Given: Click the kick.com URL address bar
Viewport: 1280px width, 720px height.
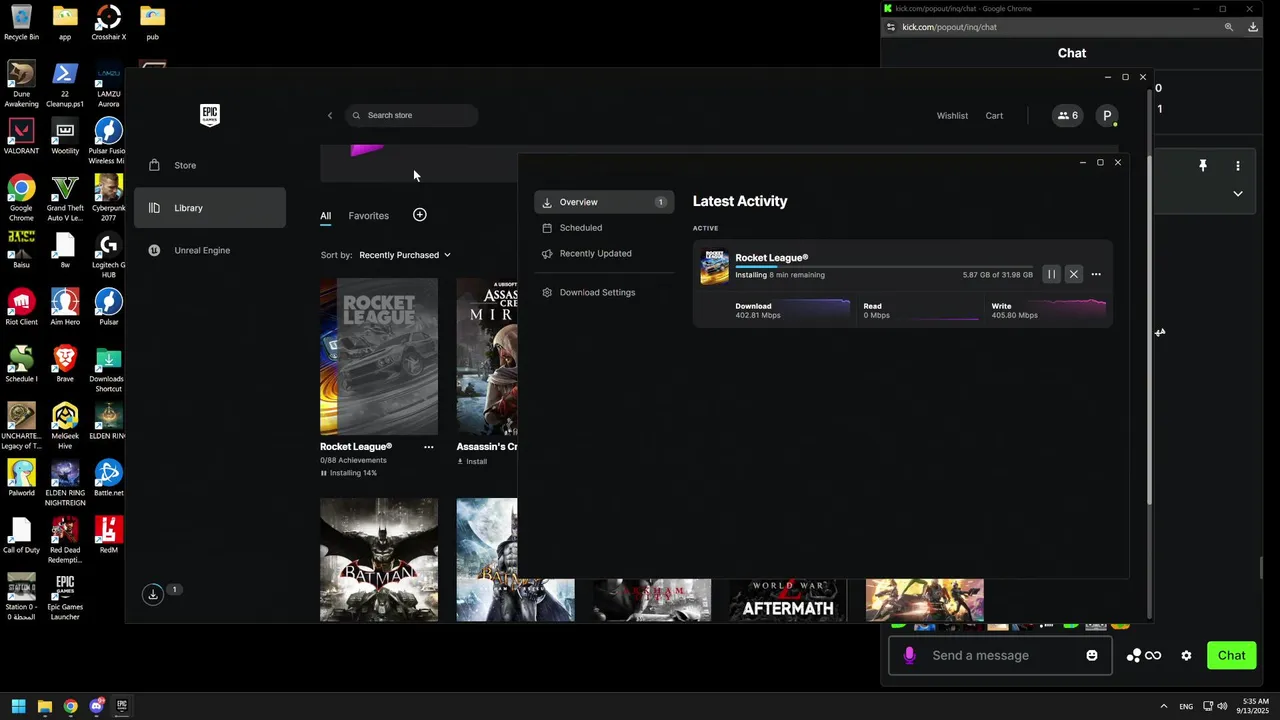Looking at the screenshot, I should (1050, 27).
